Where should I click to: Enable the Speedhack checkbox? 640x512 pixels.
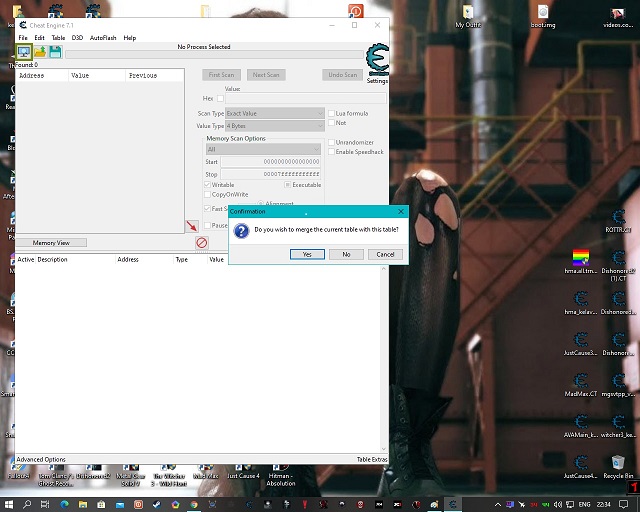331,151
